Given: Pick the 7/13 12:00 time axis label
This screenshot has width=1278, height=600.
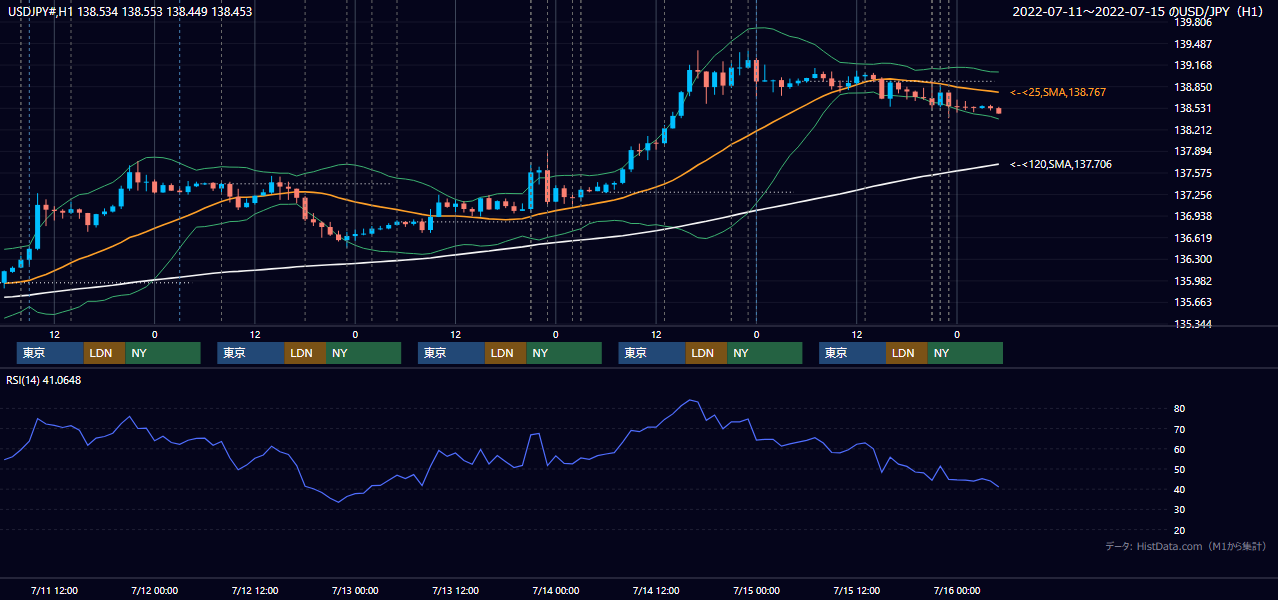Looking at the screenshot, I should point(456,590).
